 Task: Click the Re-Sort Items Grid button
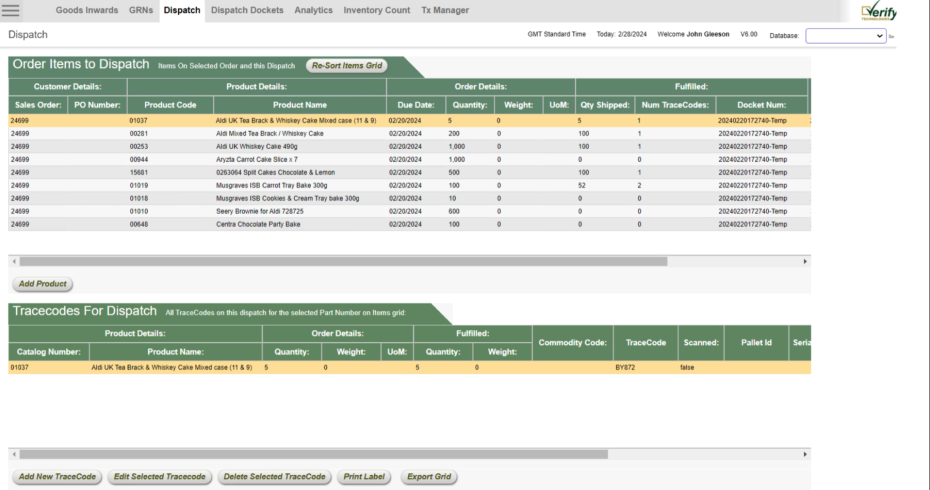click(x=345, y=66)
